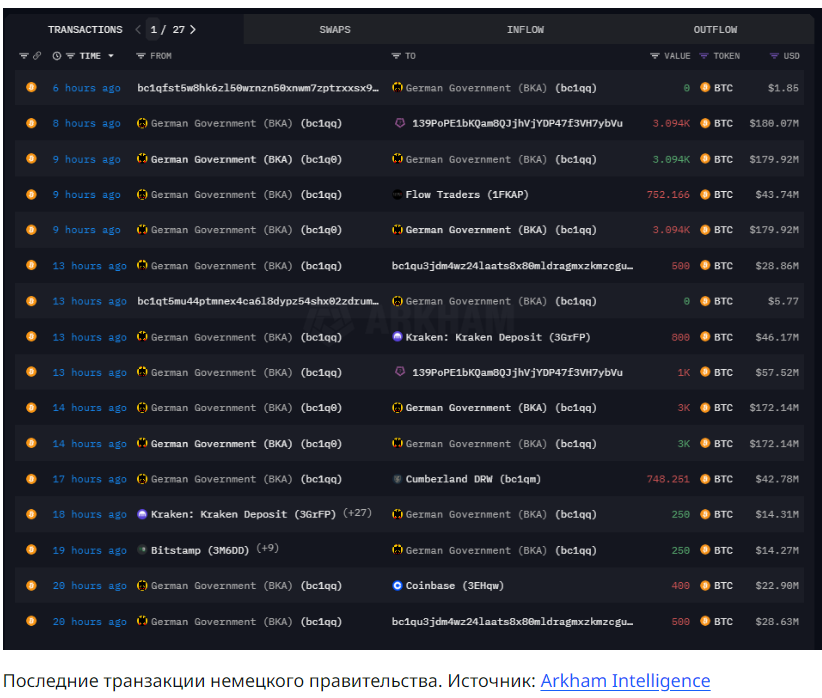
Task: Click the 752.166 value cell
Action: 668,195
